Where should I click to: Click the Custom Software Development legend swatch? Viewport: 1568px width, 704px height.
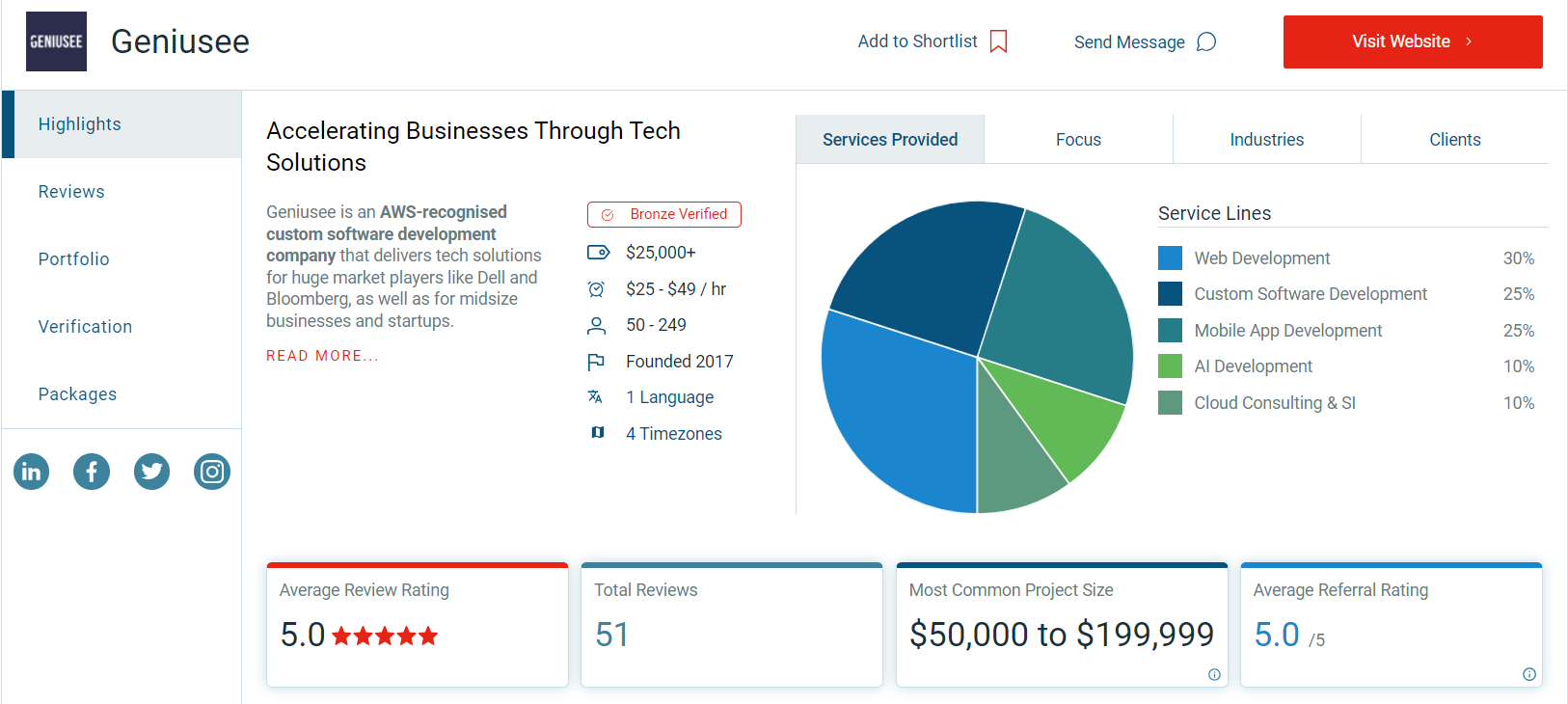pyautogui.click(x=1170, y=293)
